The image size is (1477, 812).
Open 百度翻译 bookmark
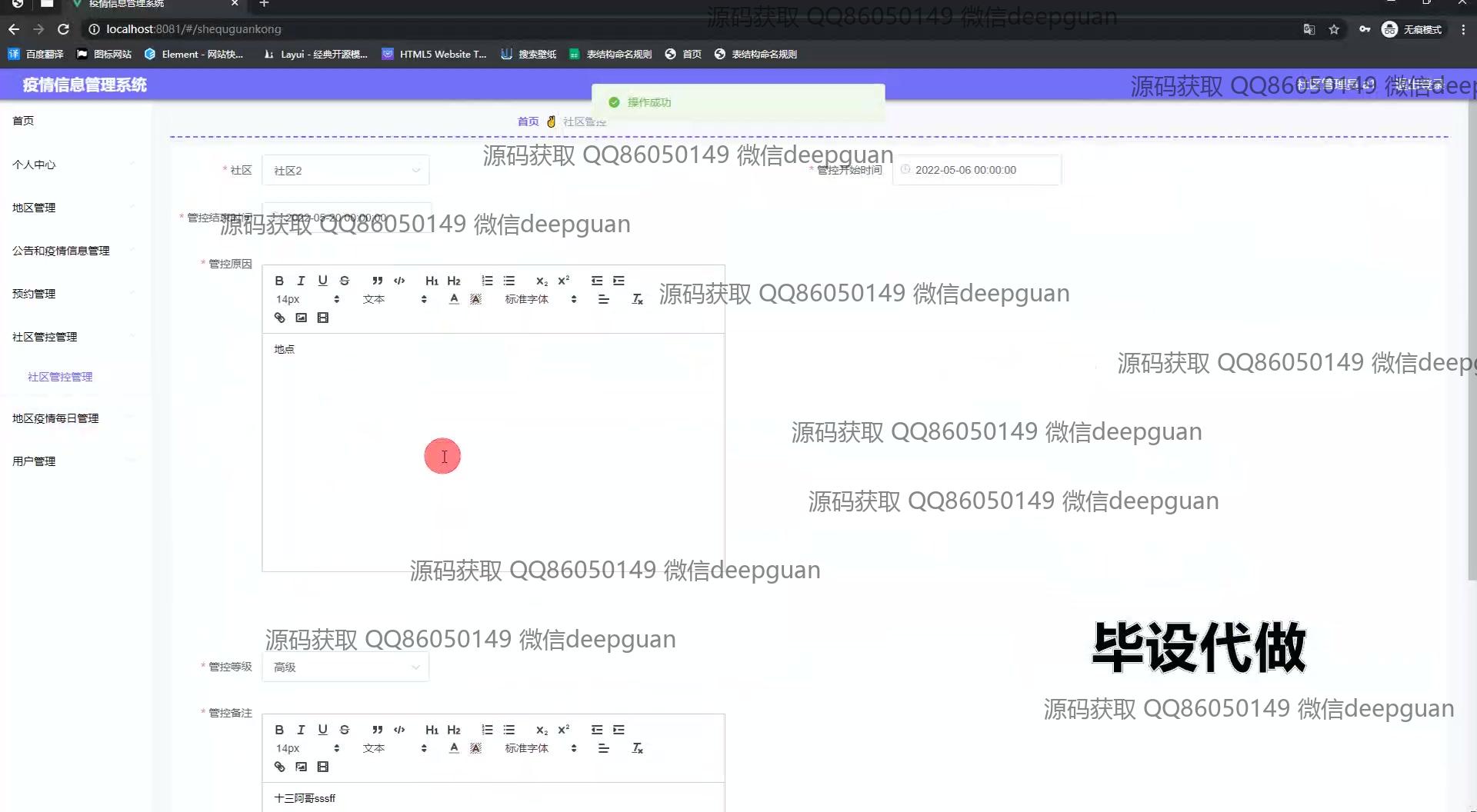(x=35, y=54)
